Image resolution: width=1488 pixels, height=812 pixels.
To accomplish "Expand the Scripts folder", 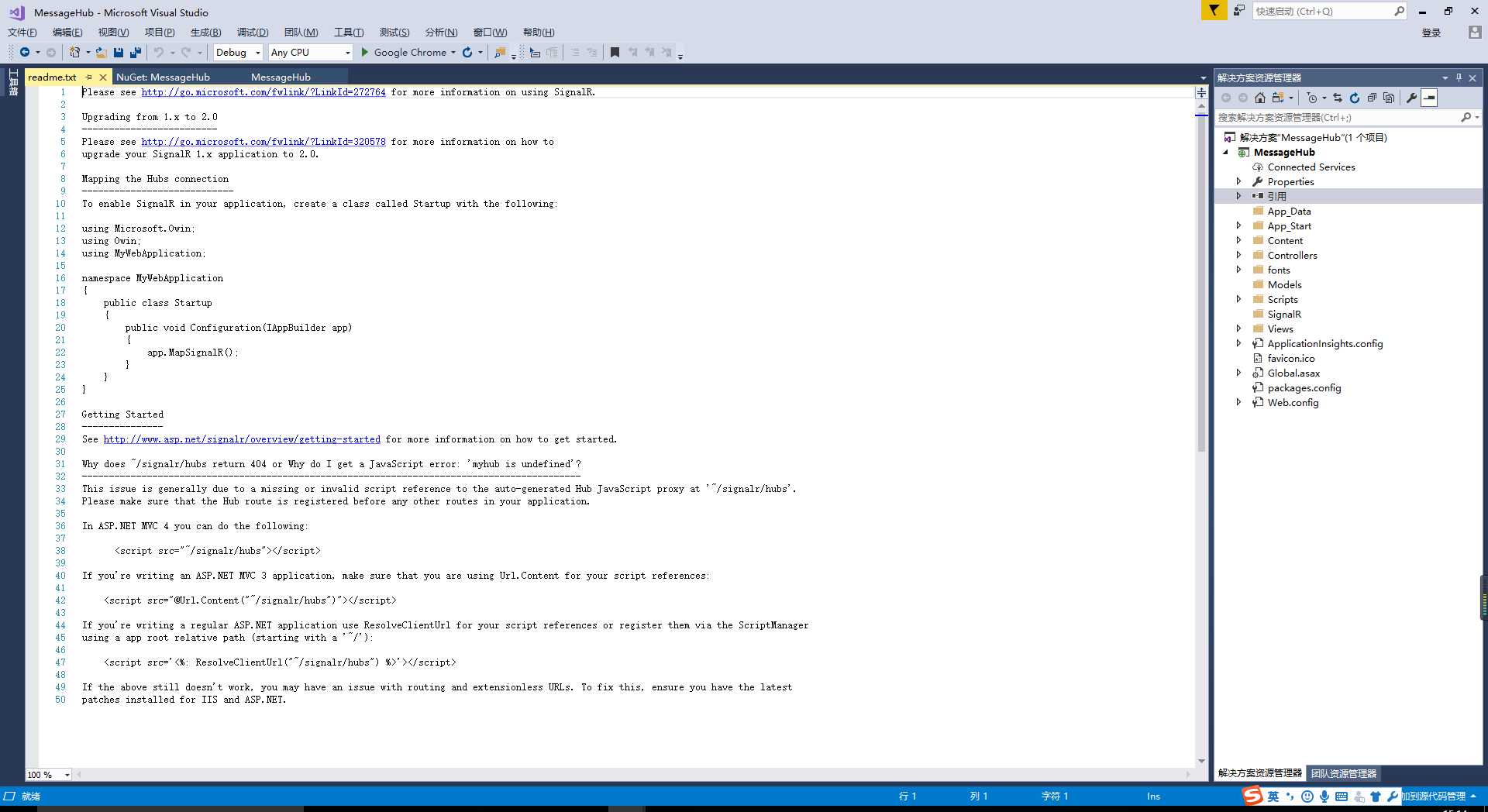I will pyautogui.click(x=1238, y=299).
